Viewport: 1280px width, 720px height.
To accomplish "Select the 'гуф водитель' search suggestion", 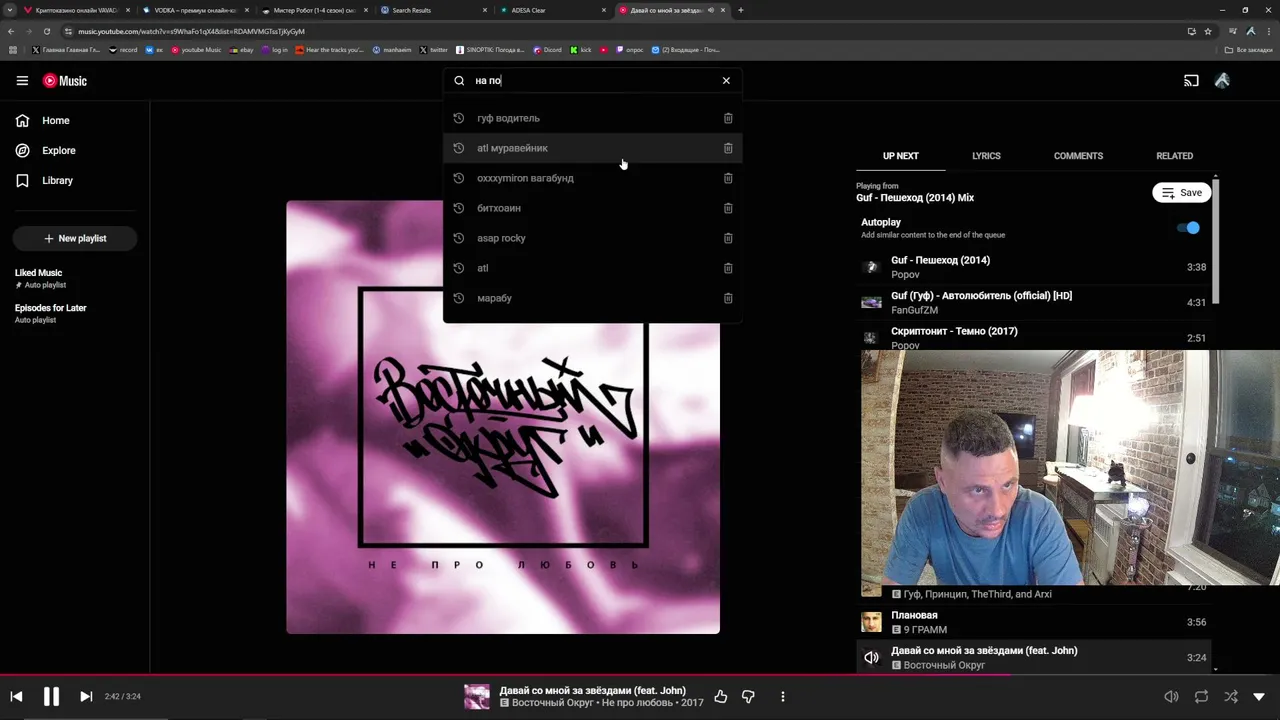I will (593, 118).
